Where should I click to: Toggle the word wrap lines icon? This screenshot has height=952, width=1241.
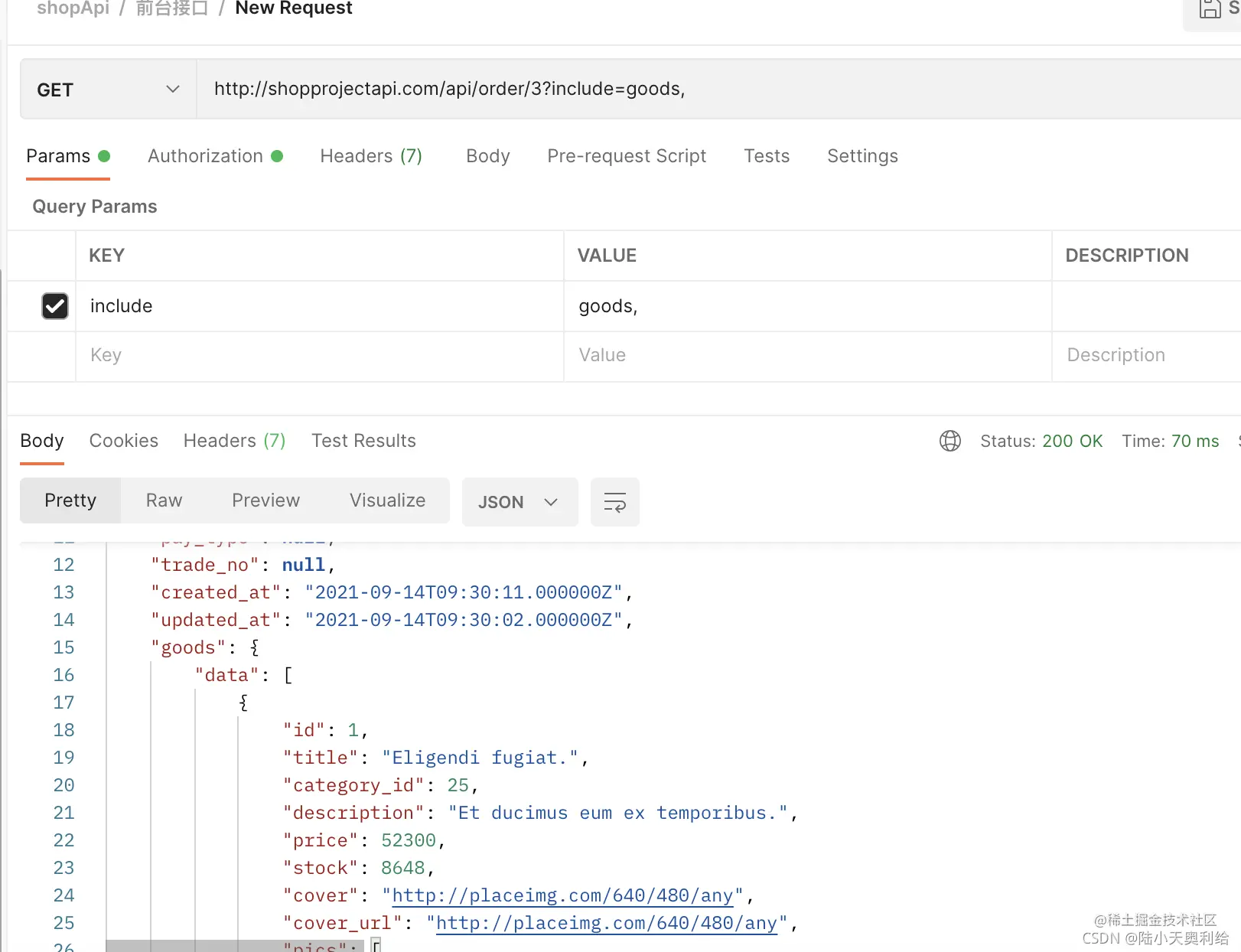click(x=615, y=502)
